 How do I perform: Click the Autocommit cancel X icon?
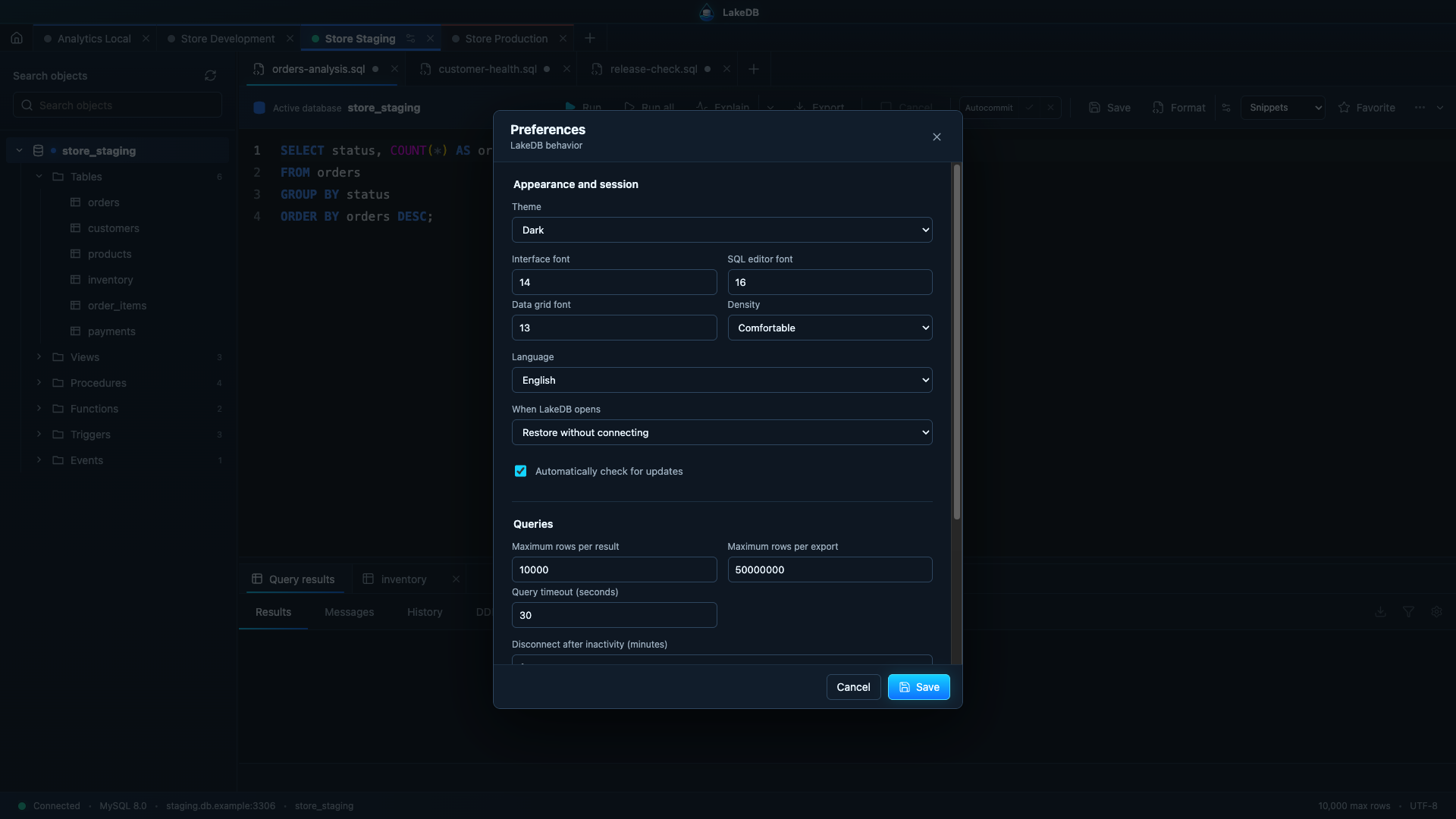pos(1050,108)
